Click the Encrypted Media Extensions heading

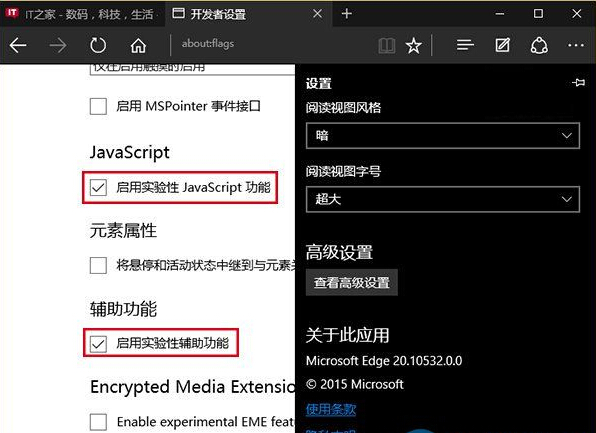pyautogui.click(x=192, y=387)
